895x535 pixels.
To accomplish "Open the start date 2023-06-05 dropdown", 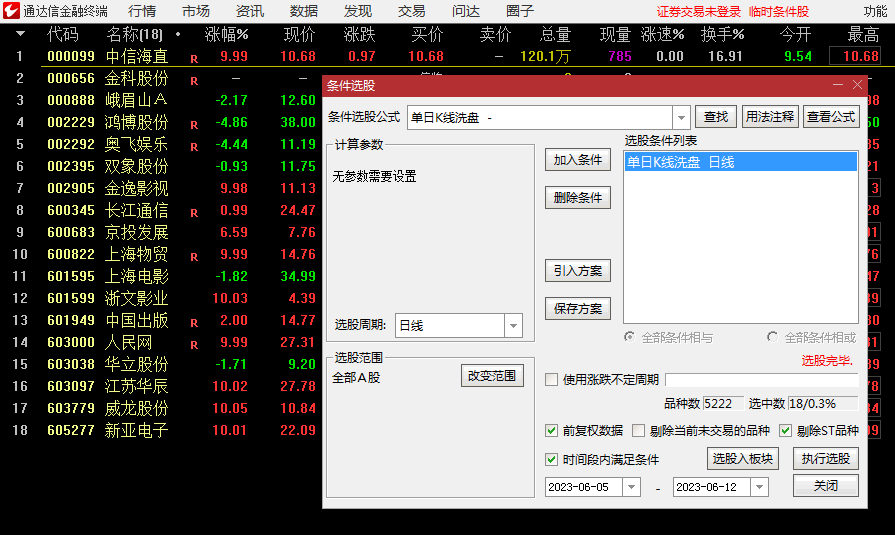I will coord(631,487).
